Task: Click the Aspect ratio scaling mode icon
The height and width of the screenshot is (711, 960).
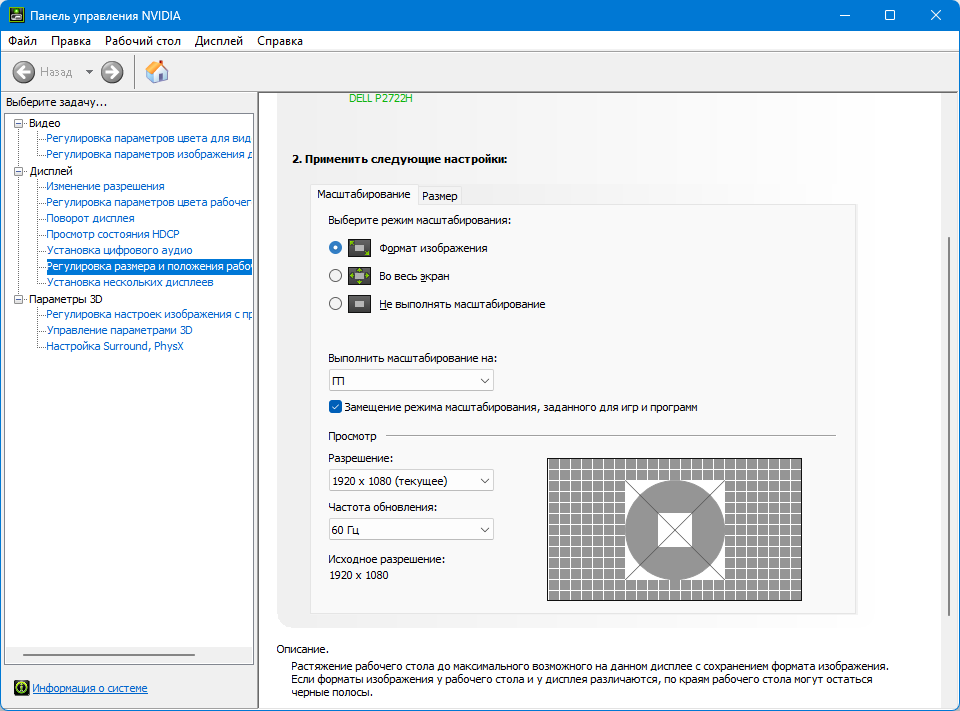Action: (x=359, y=248)
